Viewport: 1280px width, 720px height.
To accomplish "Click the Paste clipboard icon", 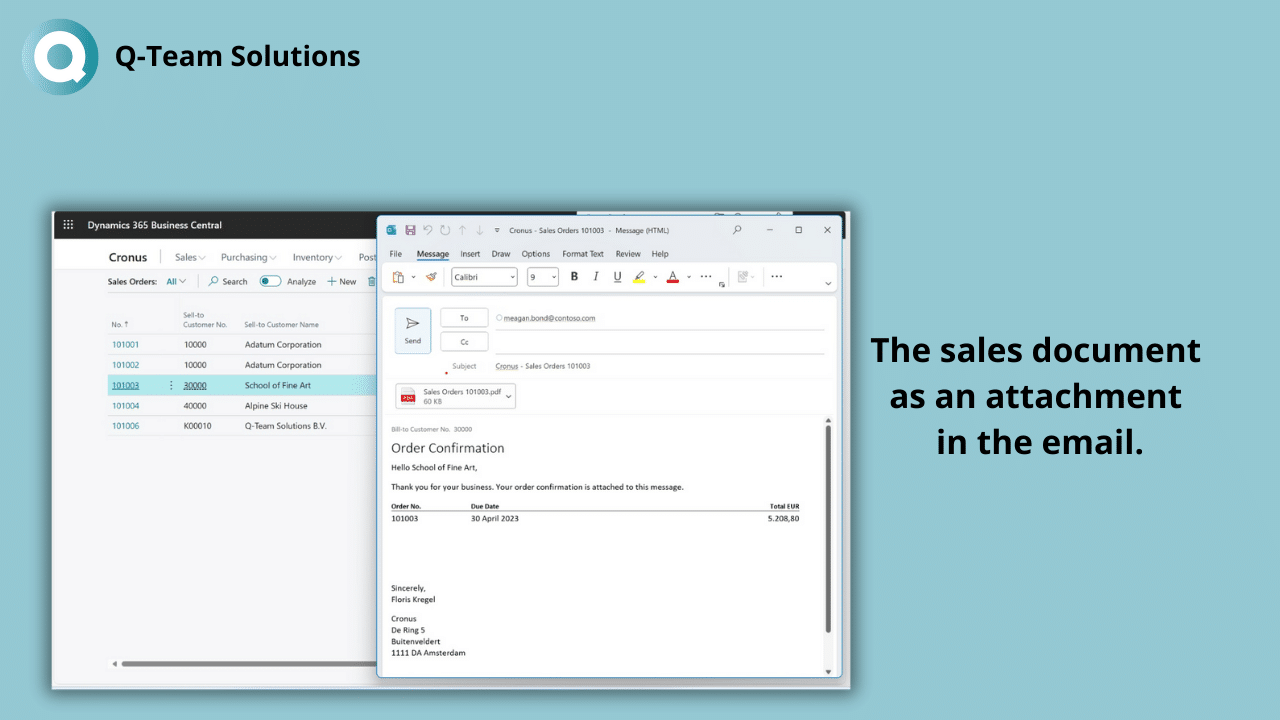I will (x=398, y=277).
